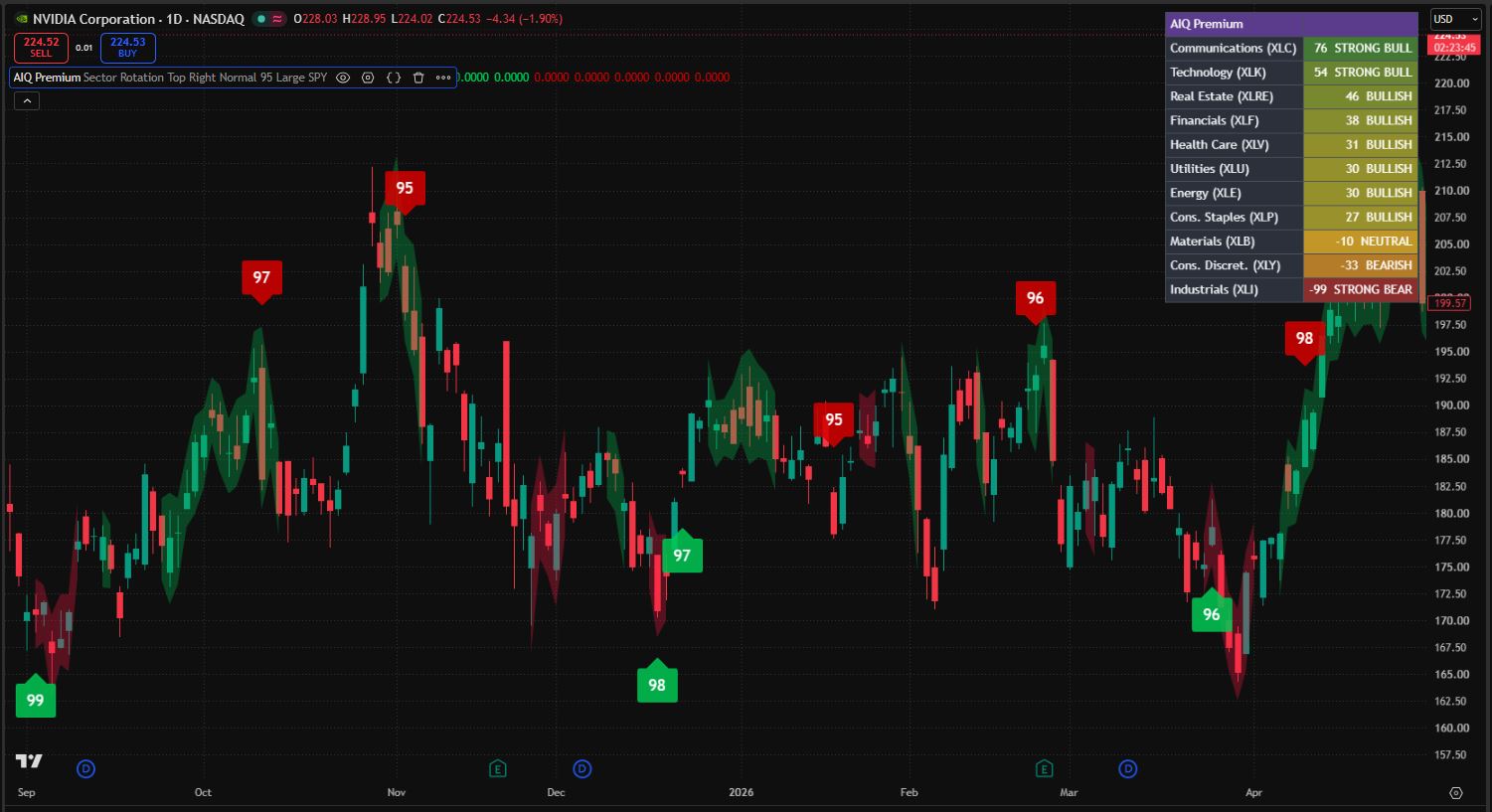Viewport: 1492px width, 812px height.
Task: Click the red 95 signal label in January
Action: pyautogui.click(x=833, y=421)
